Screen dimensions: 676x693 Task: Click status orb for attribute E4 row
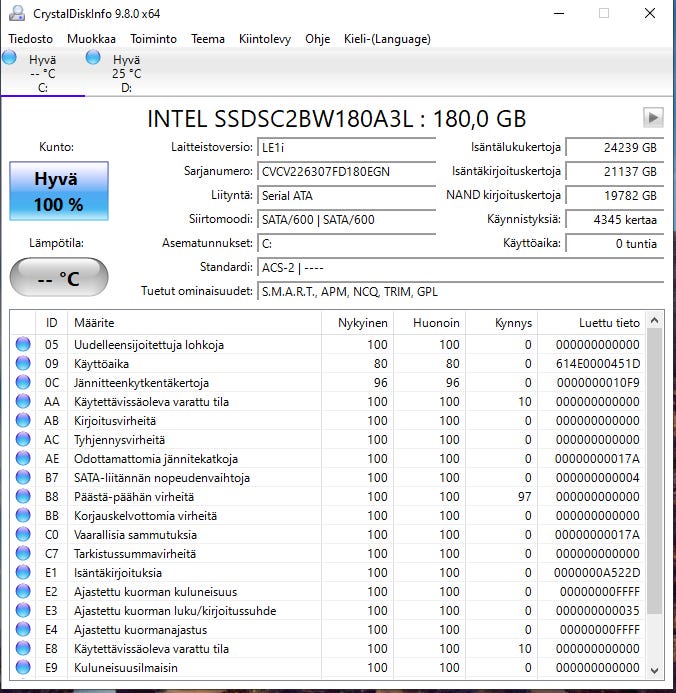point(23,629)
